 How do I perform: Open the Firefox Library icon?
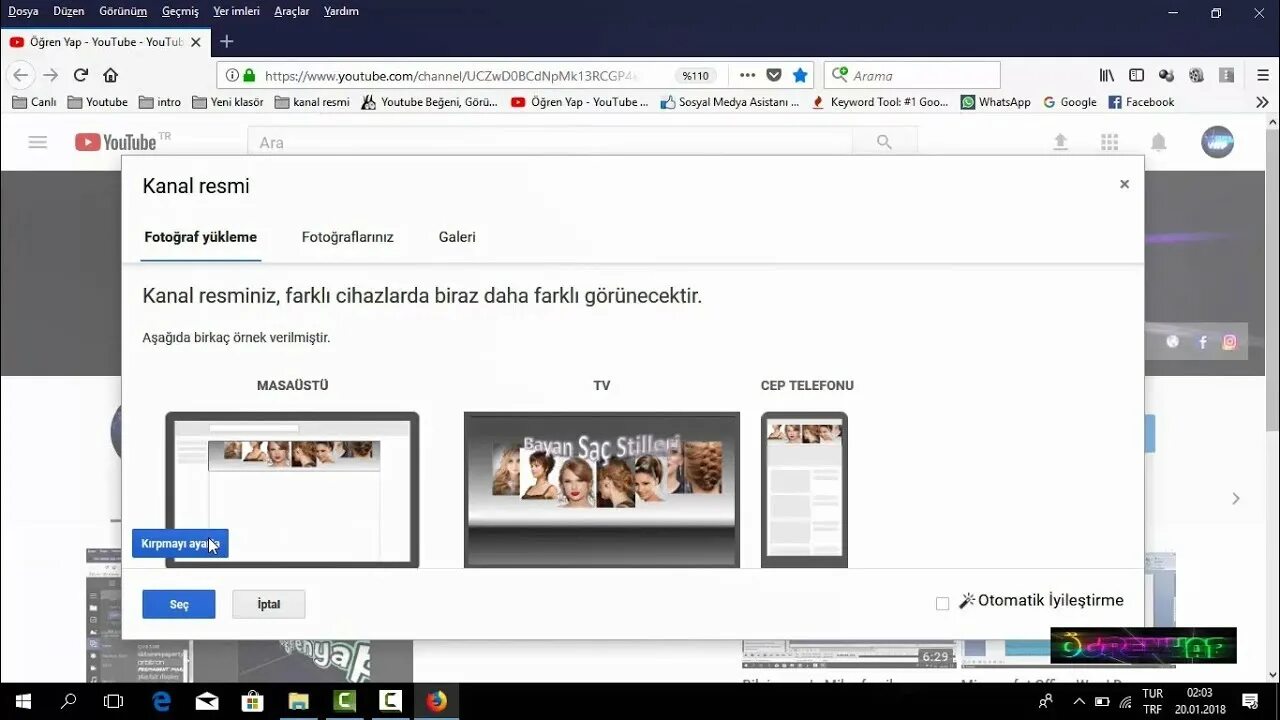pos(1107,75)
